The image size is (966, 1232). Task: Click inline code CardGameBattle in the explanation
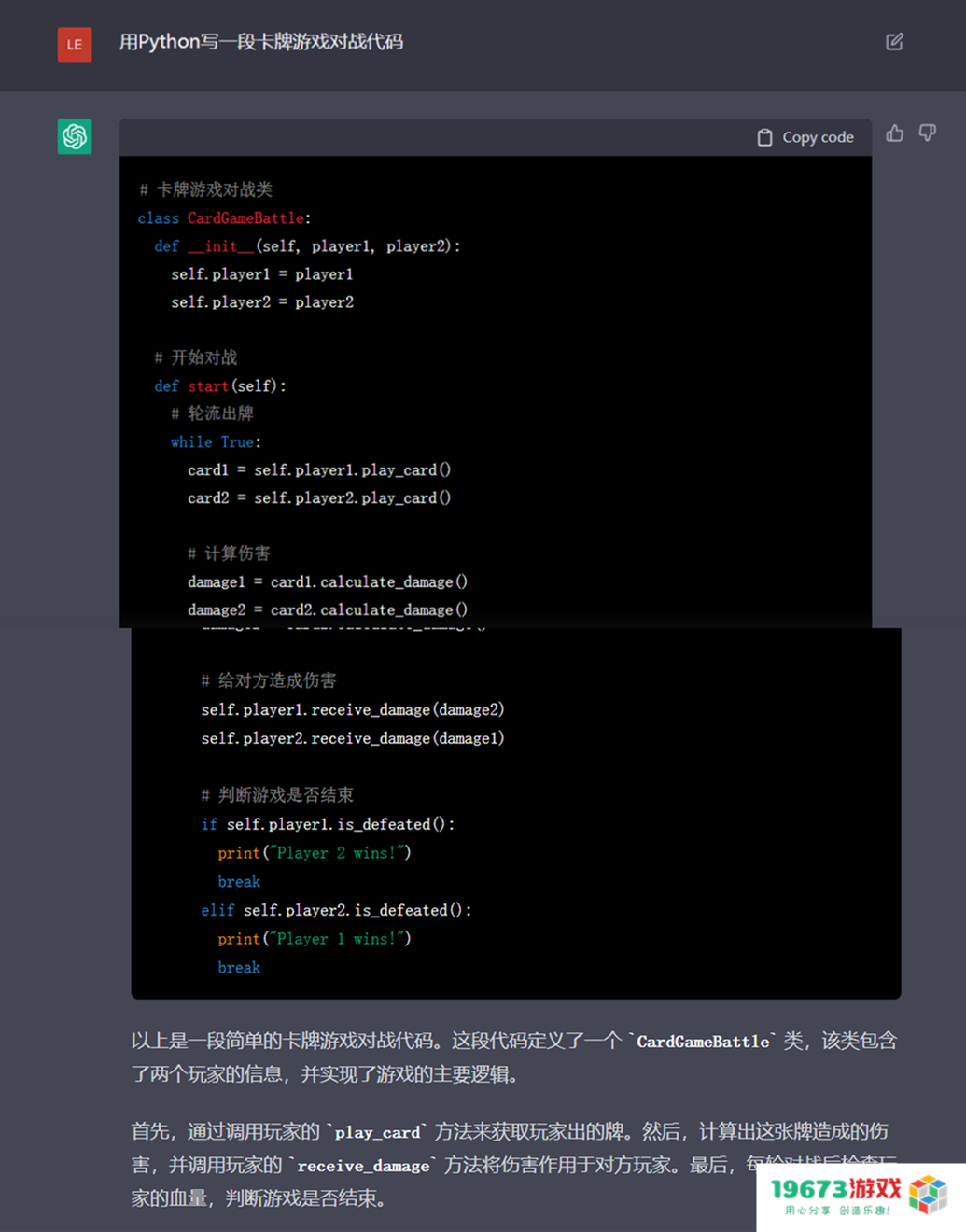coord(703,1042)
